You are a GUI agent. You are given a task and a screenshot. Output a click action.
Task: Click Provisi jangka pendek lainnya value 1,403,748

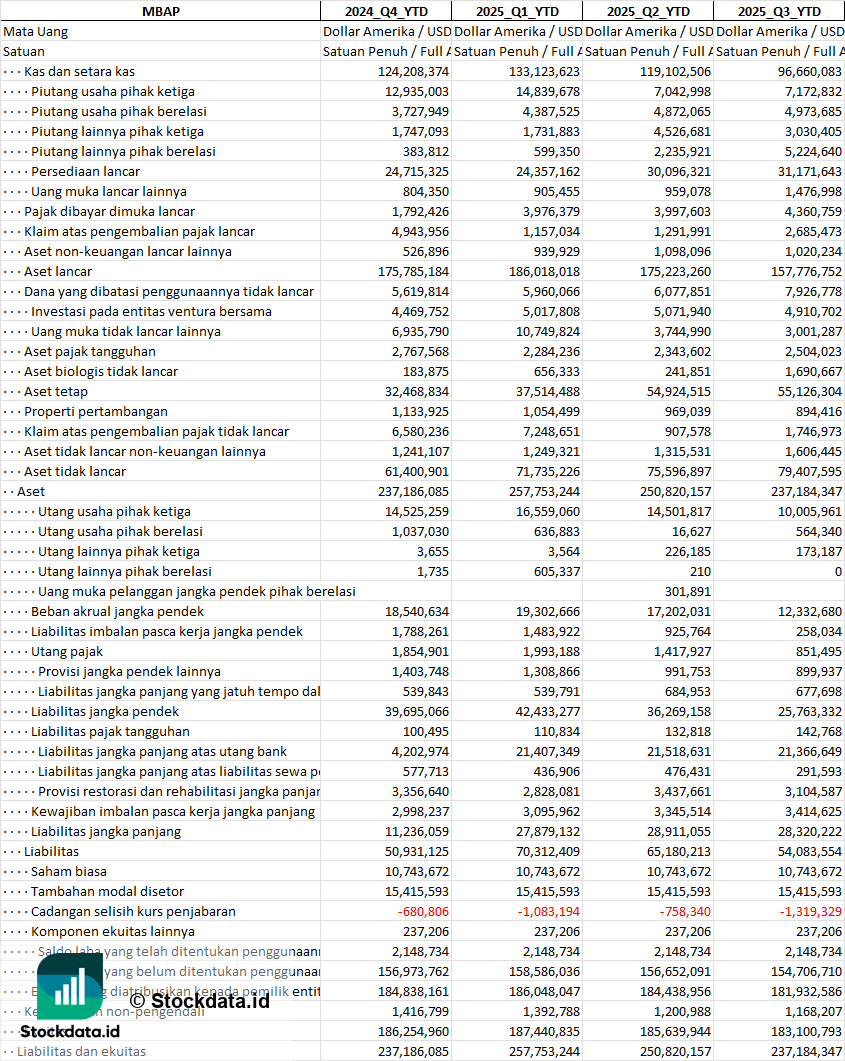click(x=420, y=671)
